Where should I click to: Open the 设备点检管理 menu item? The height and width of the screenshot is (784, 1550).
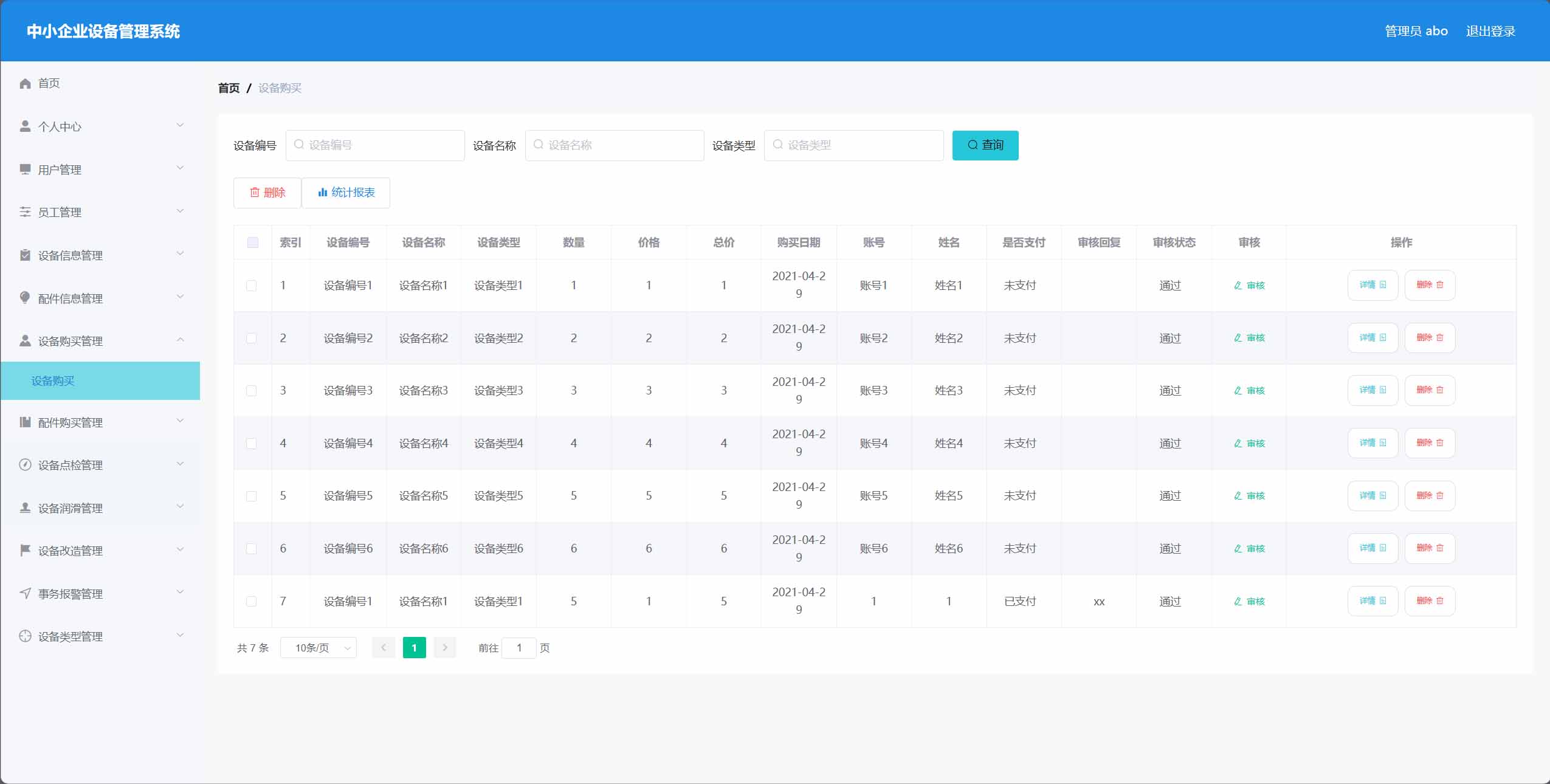100,465
